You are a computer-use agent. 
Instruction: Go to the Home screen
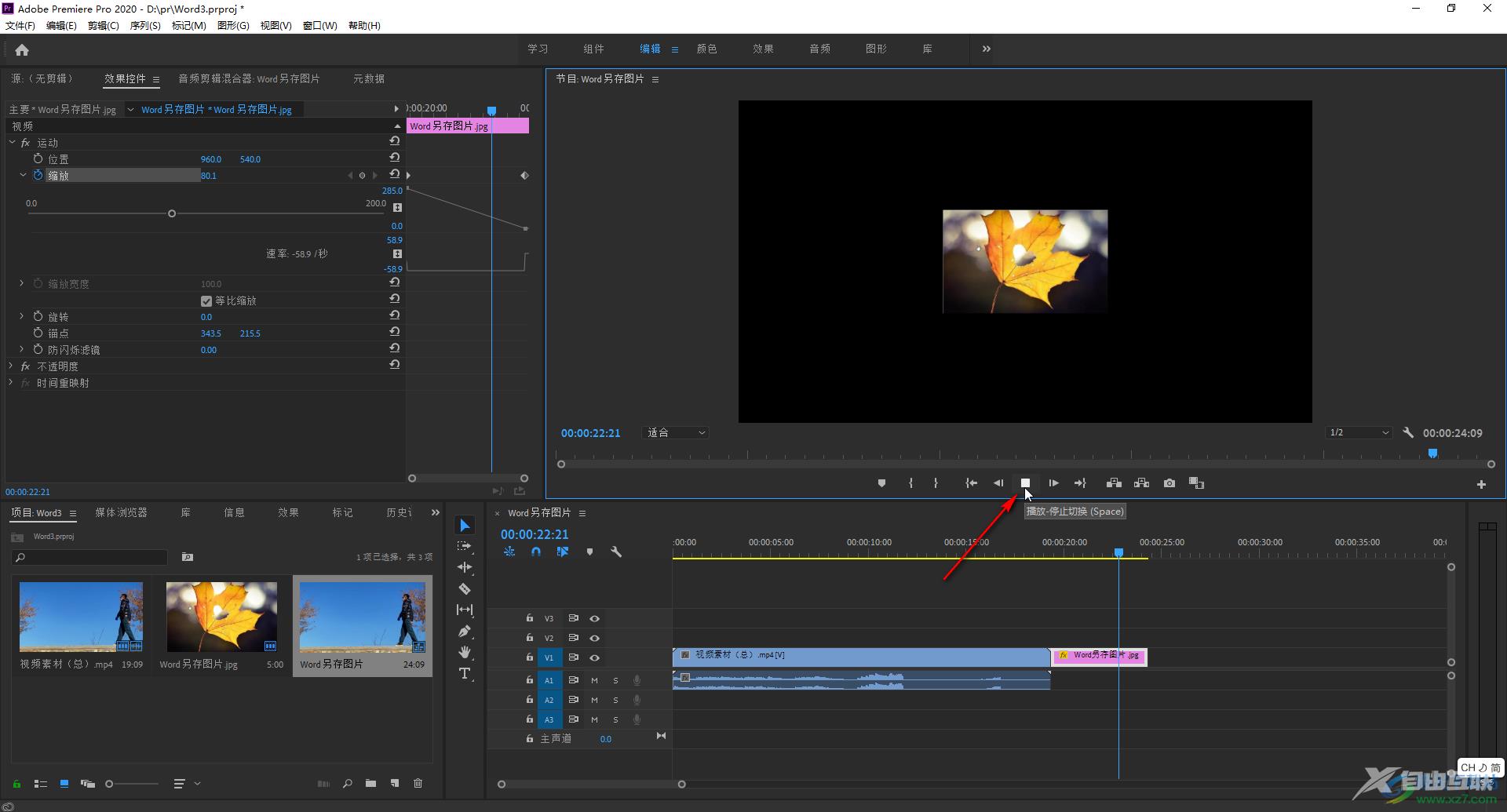click(22, 50)
